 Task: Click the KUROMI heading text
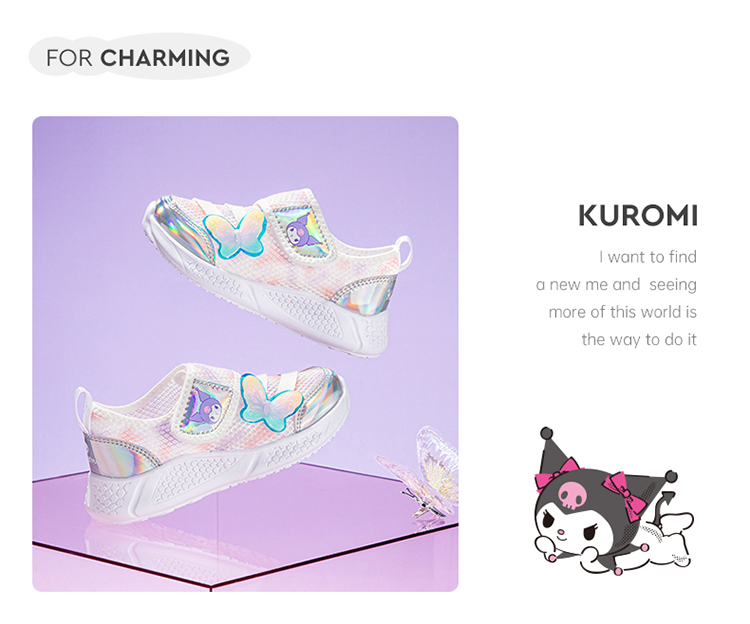tap(638, 216)
